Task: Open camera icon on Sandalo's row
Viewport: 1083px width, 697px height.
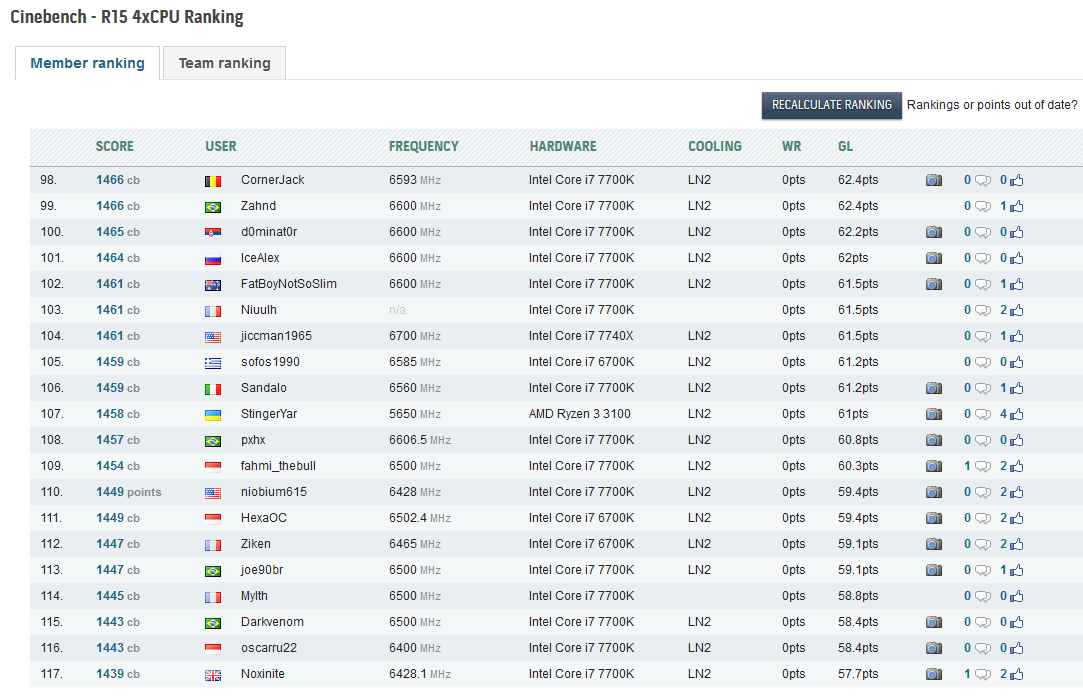Action: point(933,389)
